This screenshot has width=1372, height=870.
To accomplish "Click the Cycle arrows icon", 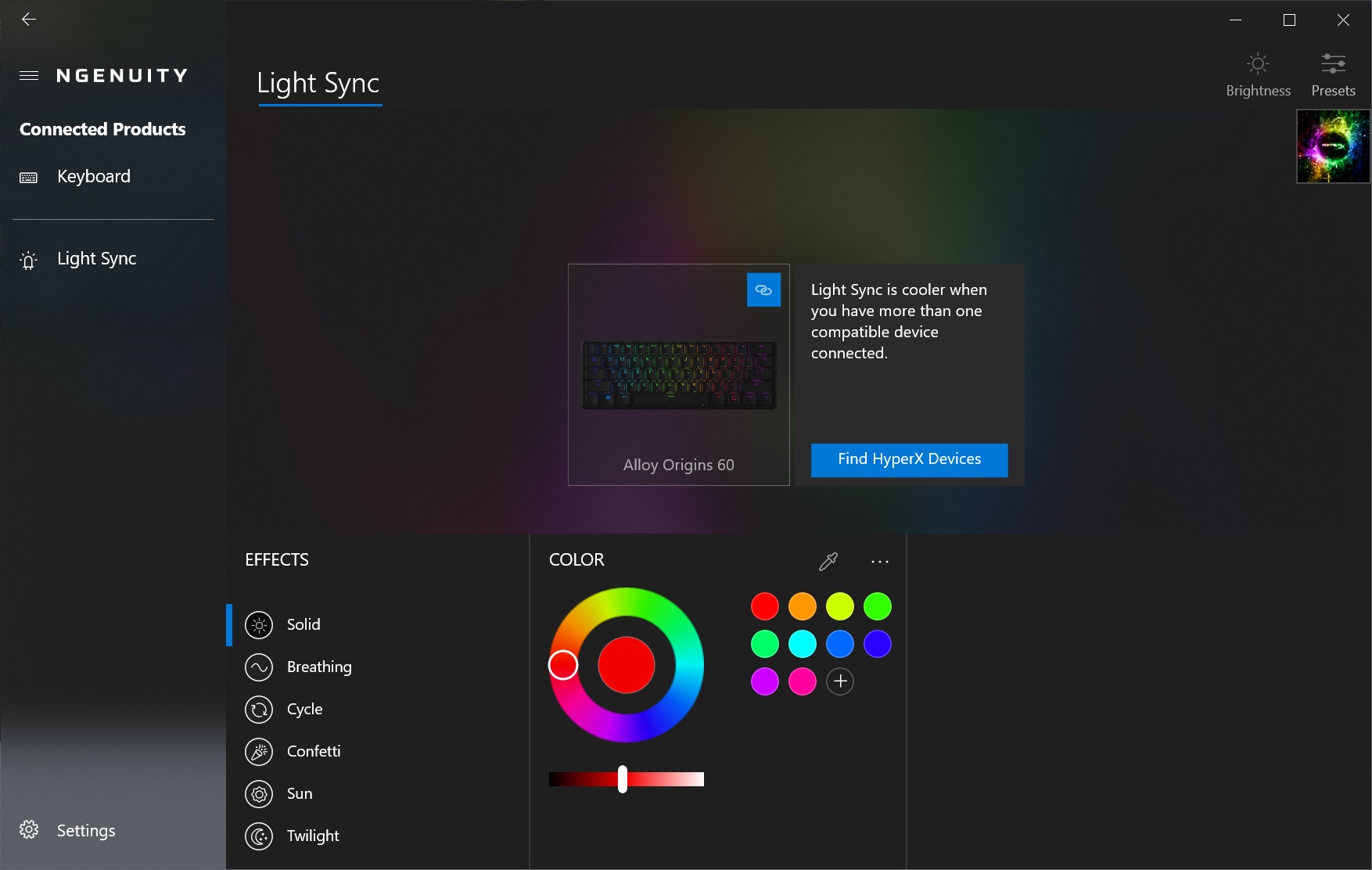I will [259, 710].
